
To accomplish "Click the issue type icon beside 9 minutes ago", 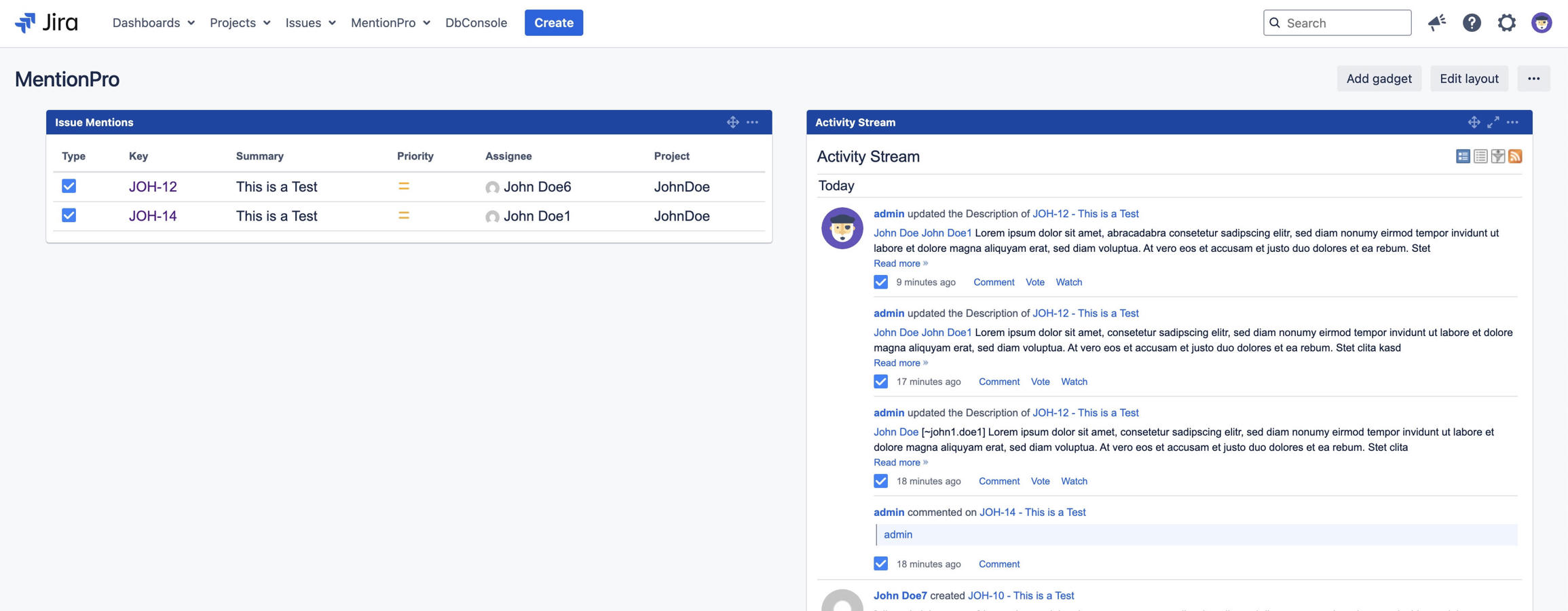I will pos(880,282).
